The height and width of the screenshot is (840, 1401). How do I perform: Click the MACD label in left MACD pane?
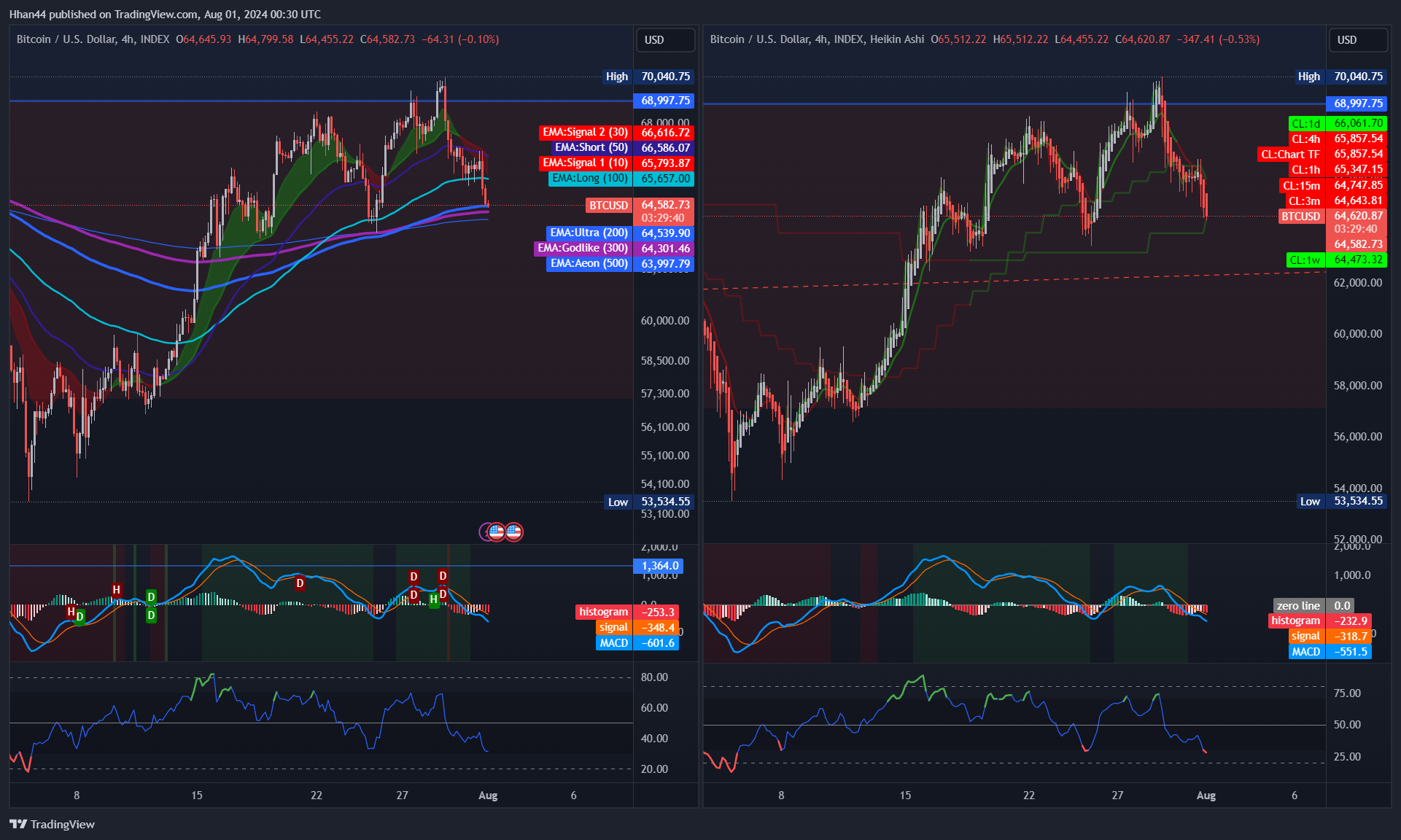tap(613, 642)
